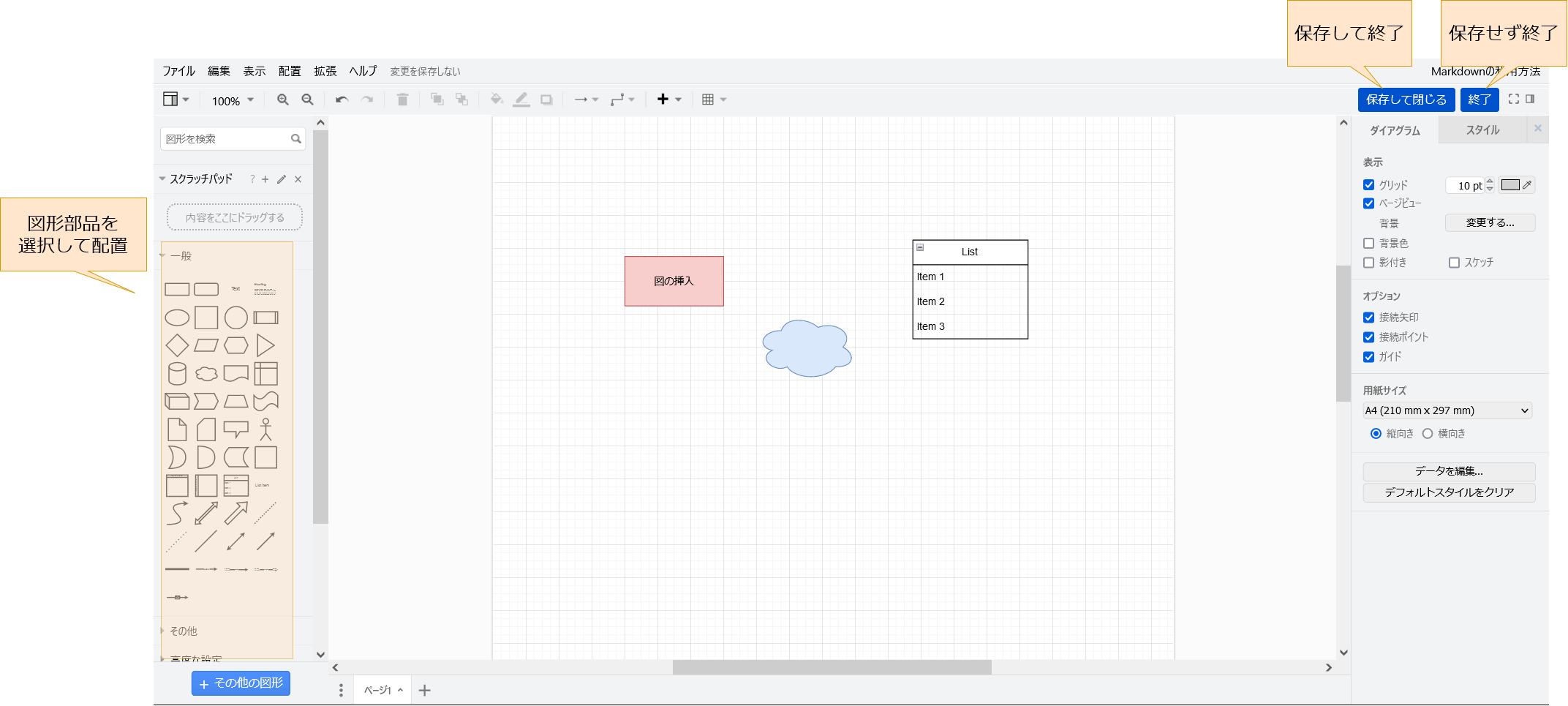This screenshot has width=1568, height=706.
Task: Click the delete trash icon
Action: click(402, 99)
